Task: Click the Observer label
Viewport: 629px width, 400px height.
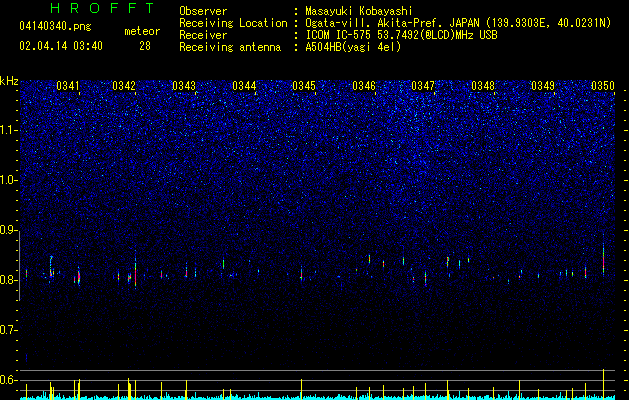Action: coord(203,11)
